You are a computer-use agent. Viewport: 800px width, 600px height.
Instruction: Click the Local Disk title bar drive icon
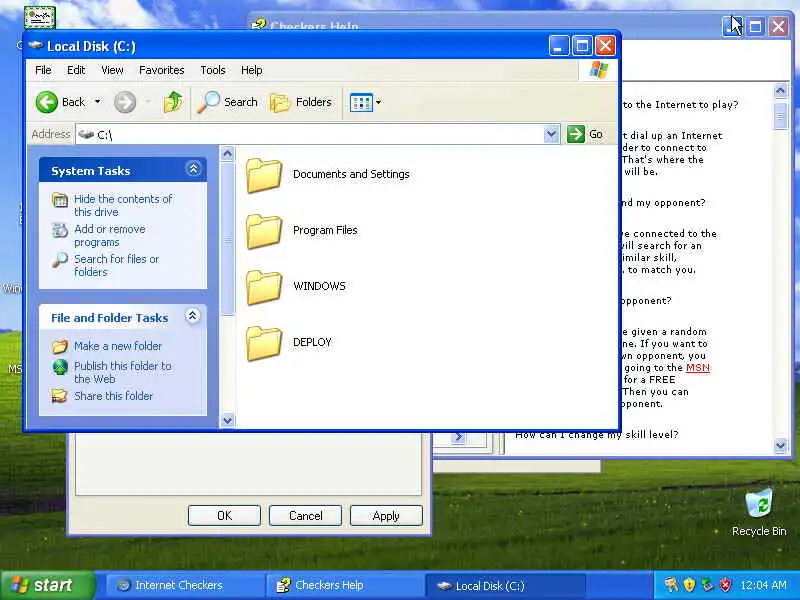(35, 45)
